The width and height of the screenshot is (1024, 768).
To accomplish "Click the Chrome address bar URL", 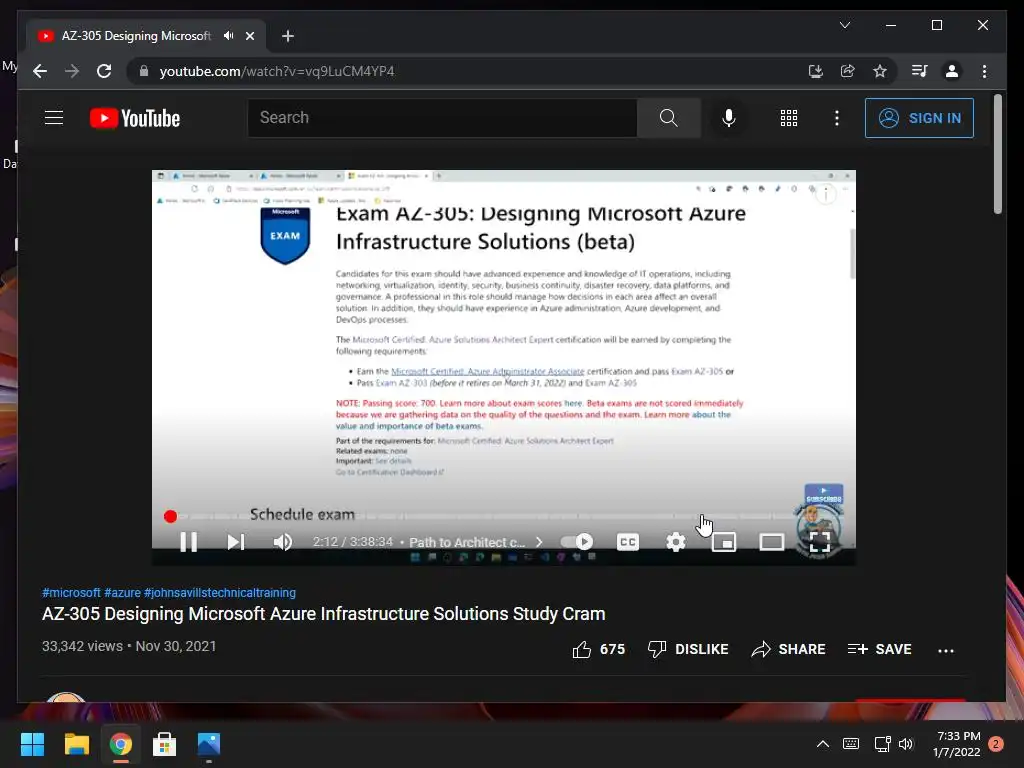I will [x=277, y=71].
